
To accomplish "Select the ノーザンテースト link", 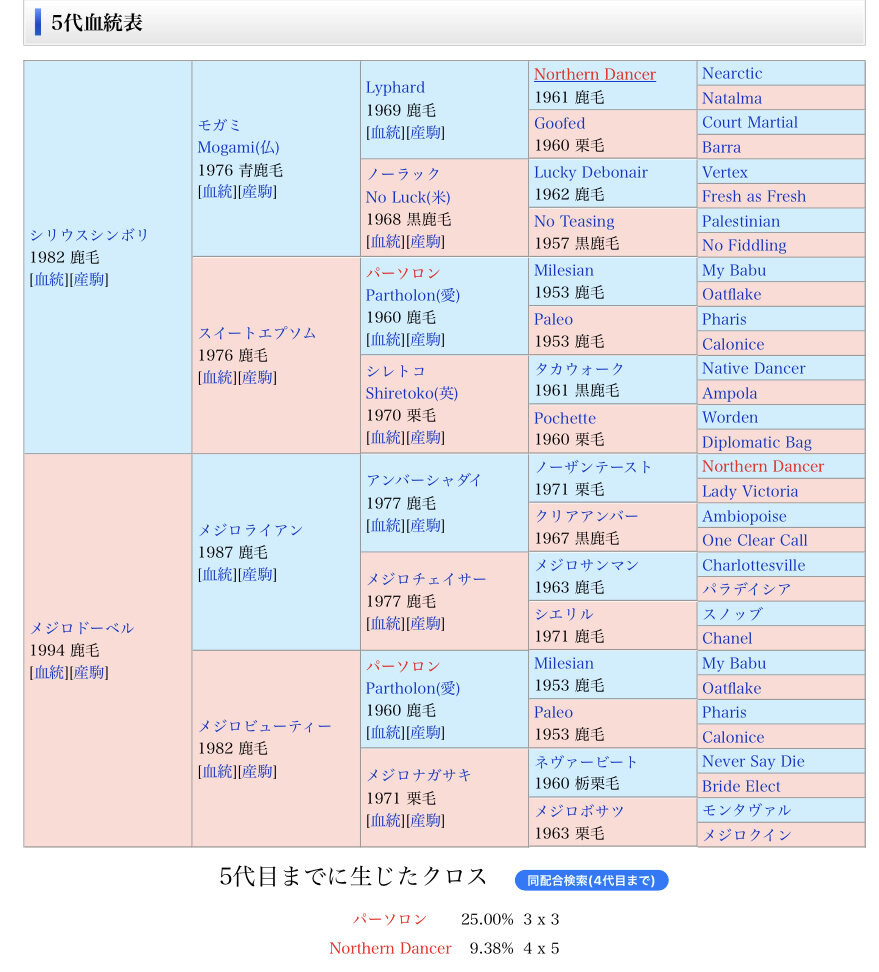I will [x=592, y=466].
